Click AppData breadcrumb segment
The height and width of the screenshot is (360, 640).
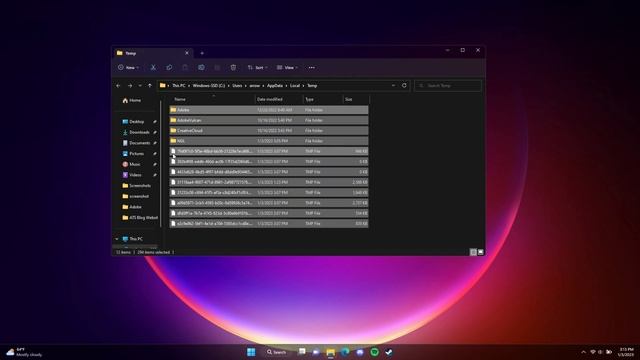click(x=275, y=86)
